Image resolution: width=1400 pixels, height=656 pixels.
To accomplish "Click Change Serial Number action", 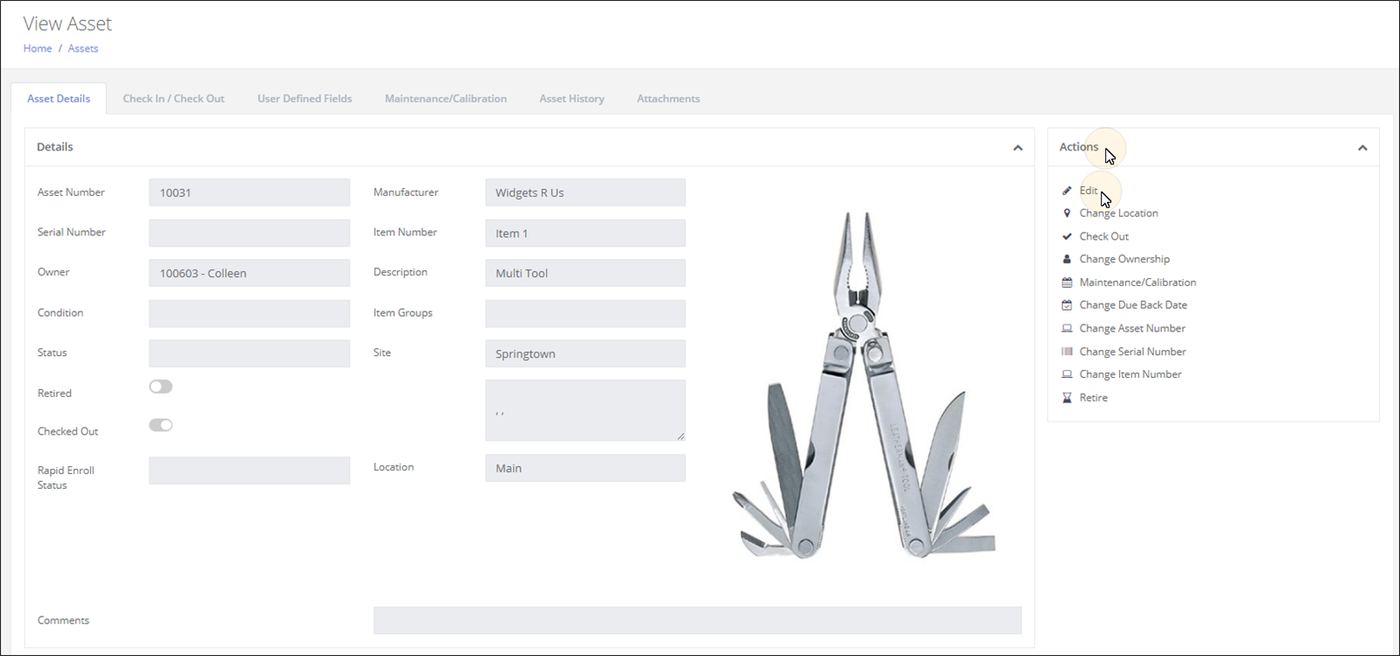I will pos(1133,351).
